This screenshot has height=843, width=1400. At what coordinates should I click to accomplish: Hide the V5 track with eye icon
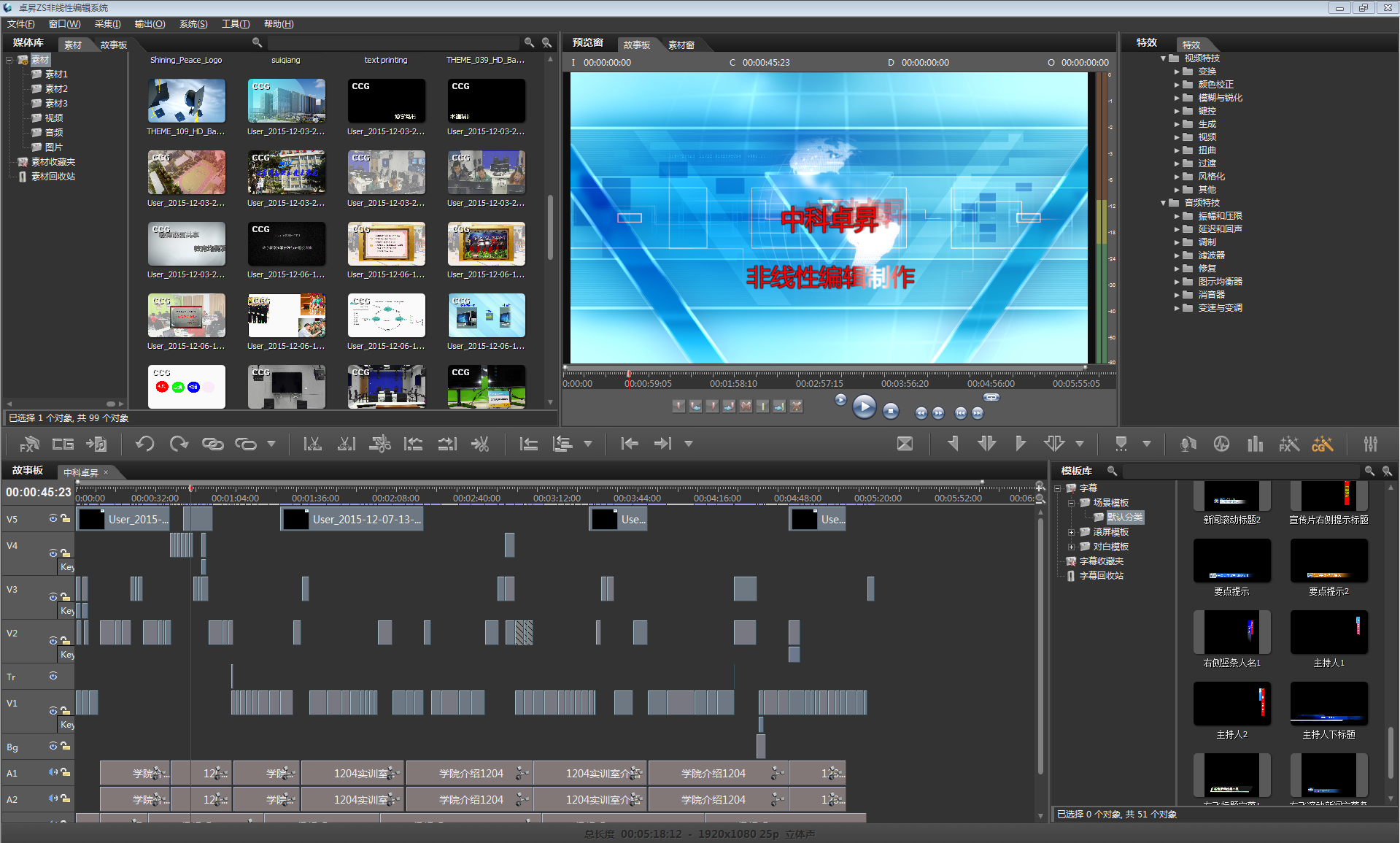coord(53,518)
